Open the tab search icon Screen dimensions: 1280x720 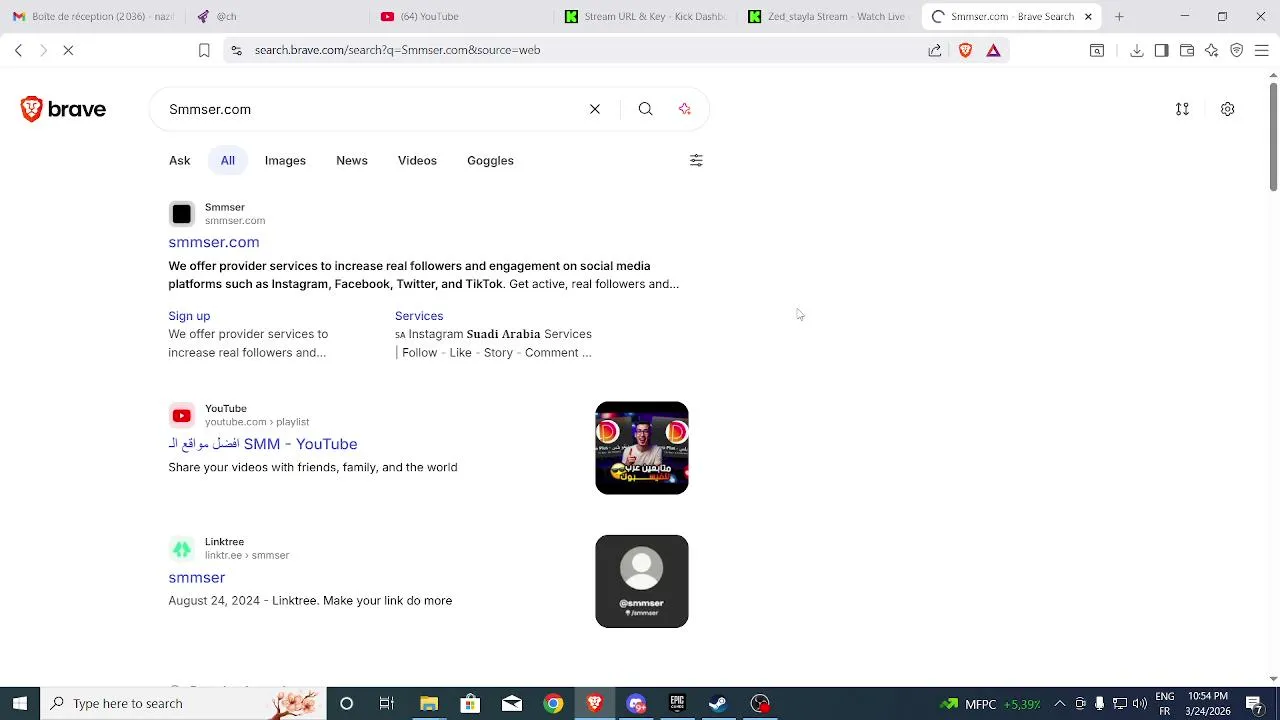click(1097, 50)
